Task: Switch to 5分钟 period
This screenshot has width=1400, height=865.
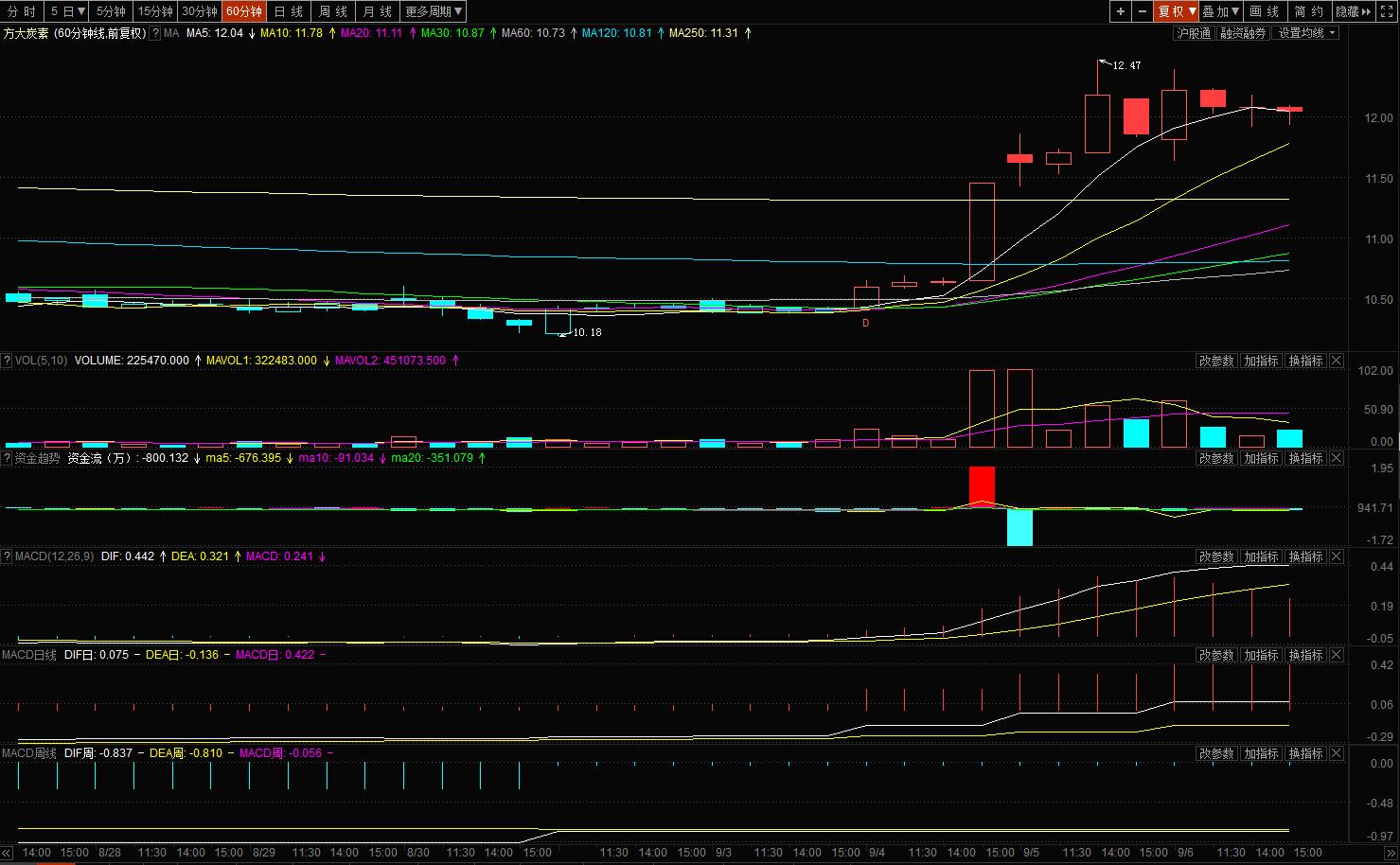Action: pos(112,11)
